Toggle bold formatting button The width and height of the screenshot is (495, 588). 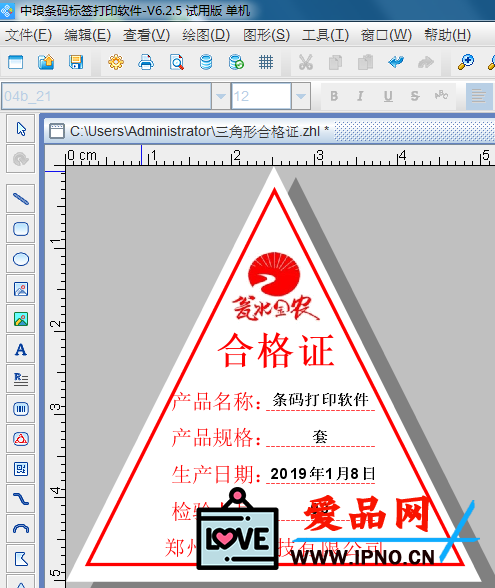(334, 96)
